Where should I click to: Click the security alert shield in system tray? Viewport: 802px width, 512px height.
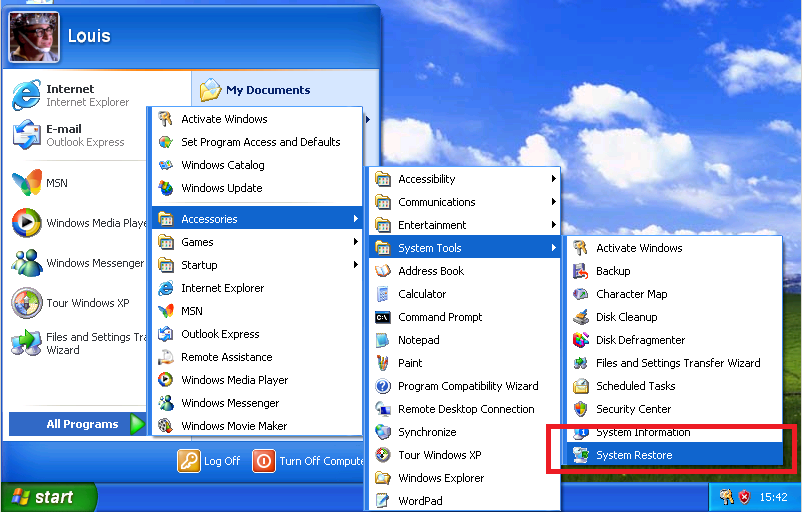pyautogui.click(x=744, y=497)
